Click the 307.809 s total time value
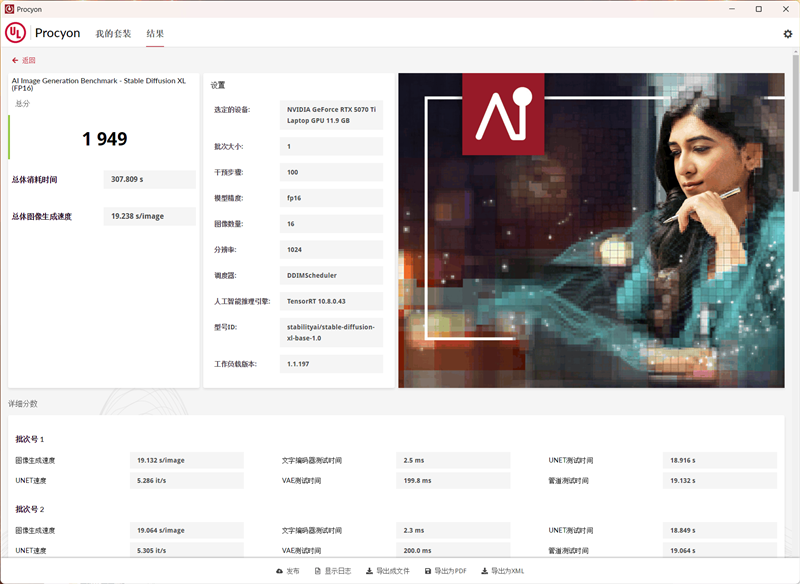Screen dimensions: 800x584 (149, 180)
